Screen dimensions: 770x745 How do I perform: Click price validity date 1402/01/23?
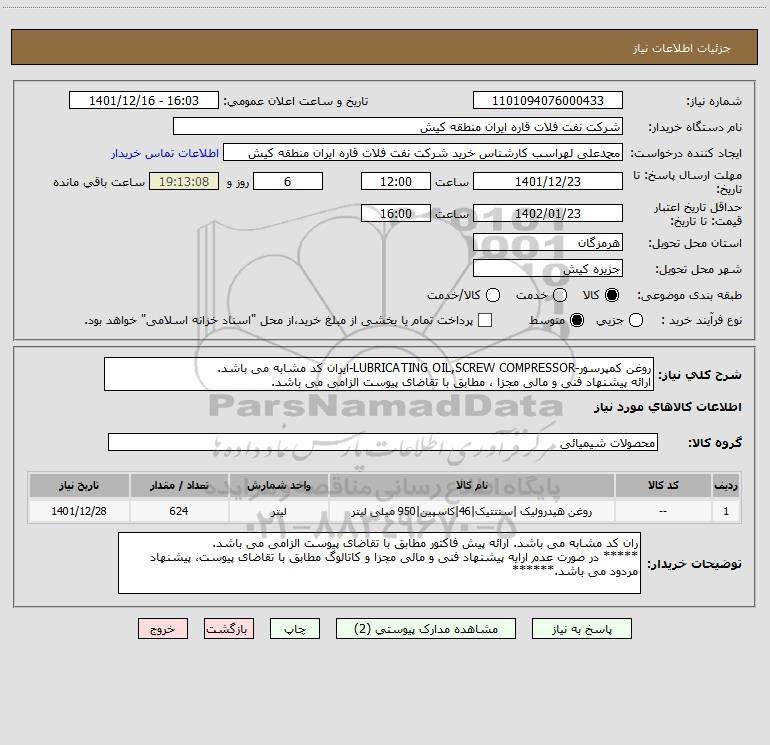[x=548, y=213]
